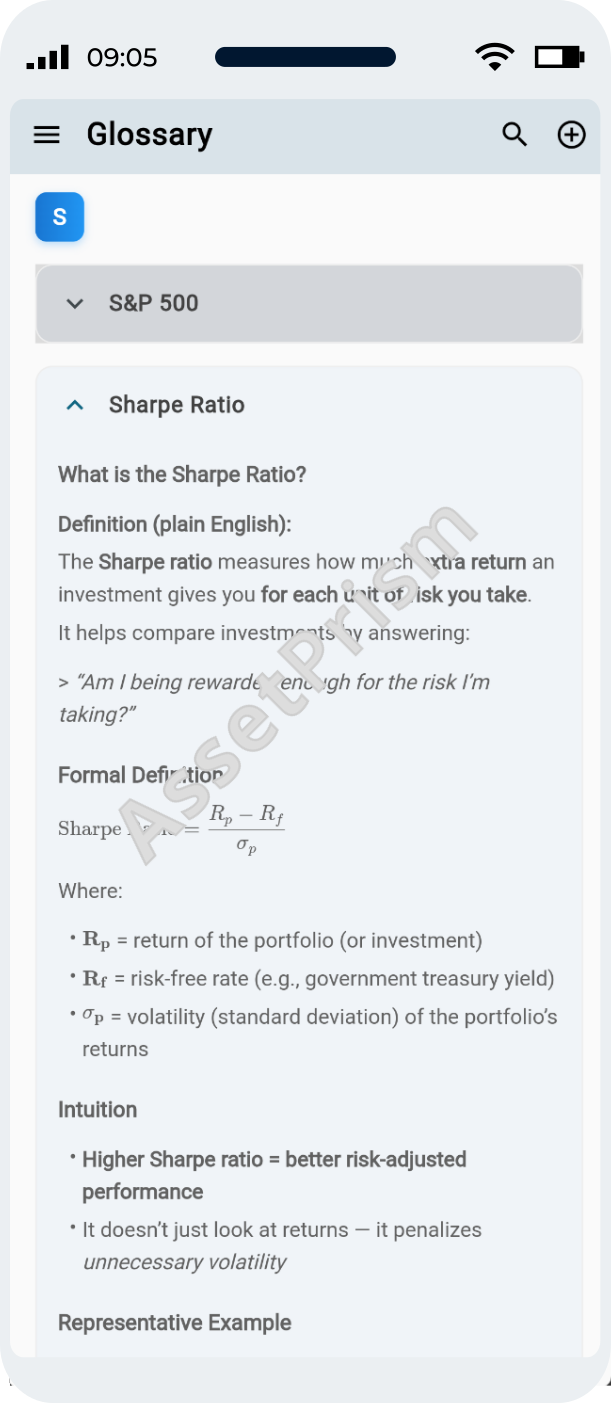Tap the italic quote about being rewarded
Screen dimensions: 611x1403
[x=274, y=698]
